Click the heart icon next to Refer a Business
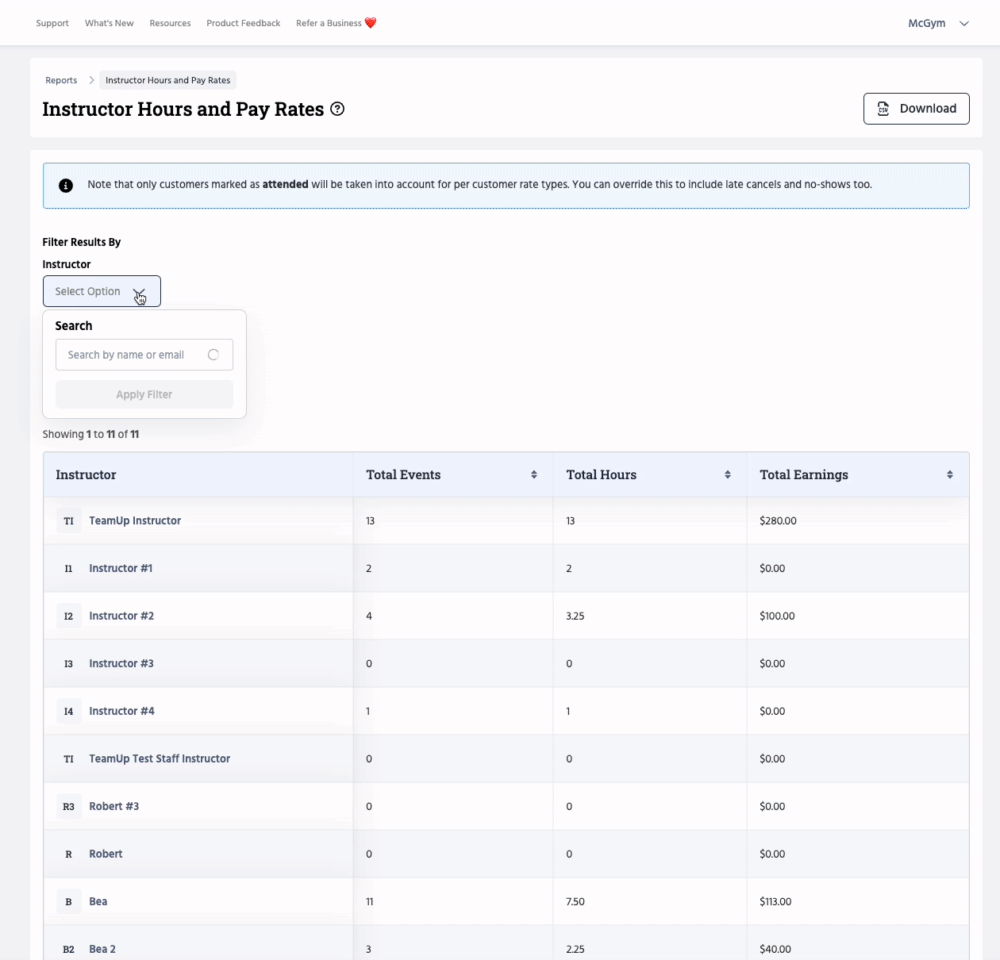 coord(370,21)
